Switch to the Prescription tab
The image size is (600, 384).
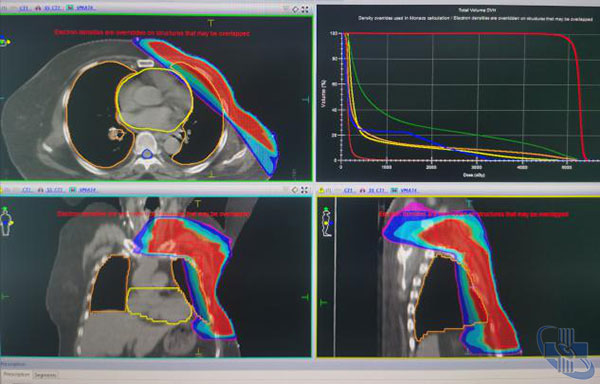[16, 375]
